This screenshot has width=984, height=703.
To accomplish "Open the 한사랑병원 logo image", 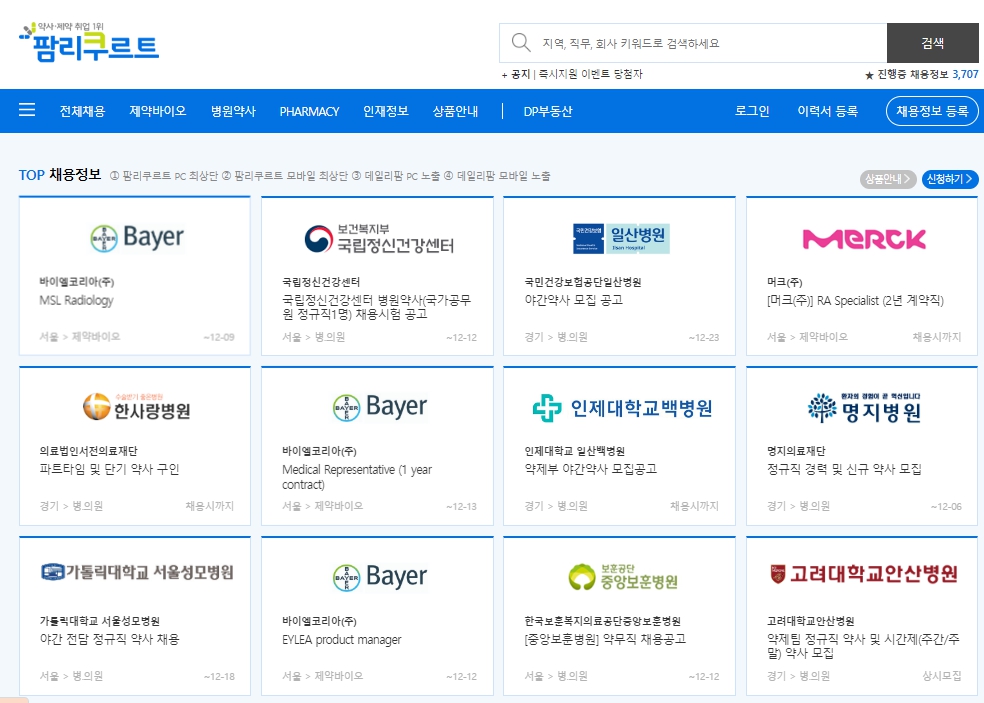I will point(137,407).
